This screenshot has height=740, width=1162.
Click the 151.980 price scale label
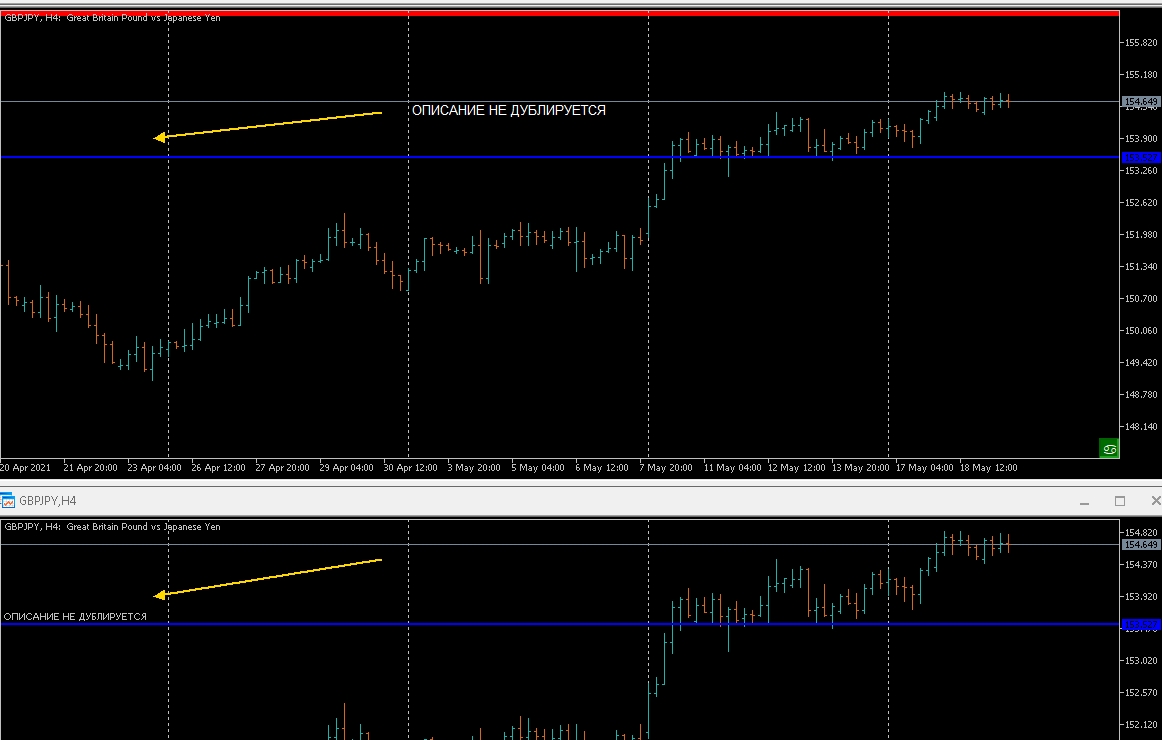click(1141, 235)
